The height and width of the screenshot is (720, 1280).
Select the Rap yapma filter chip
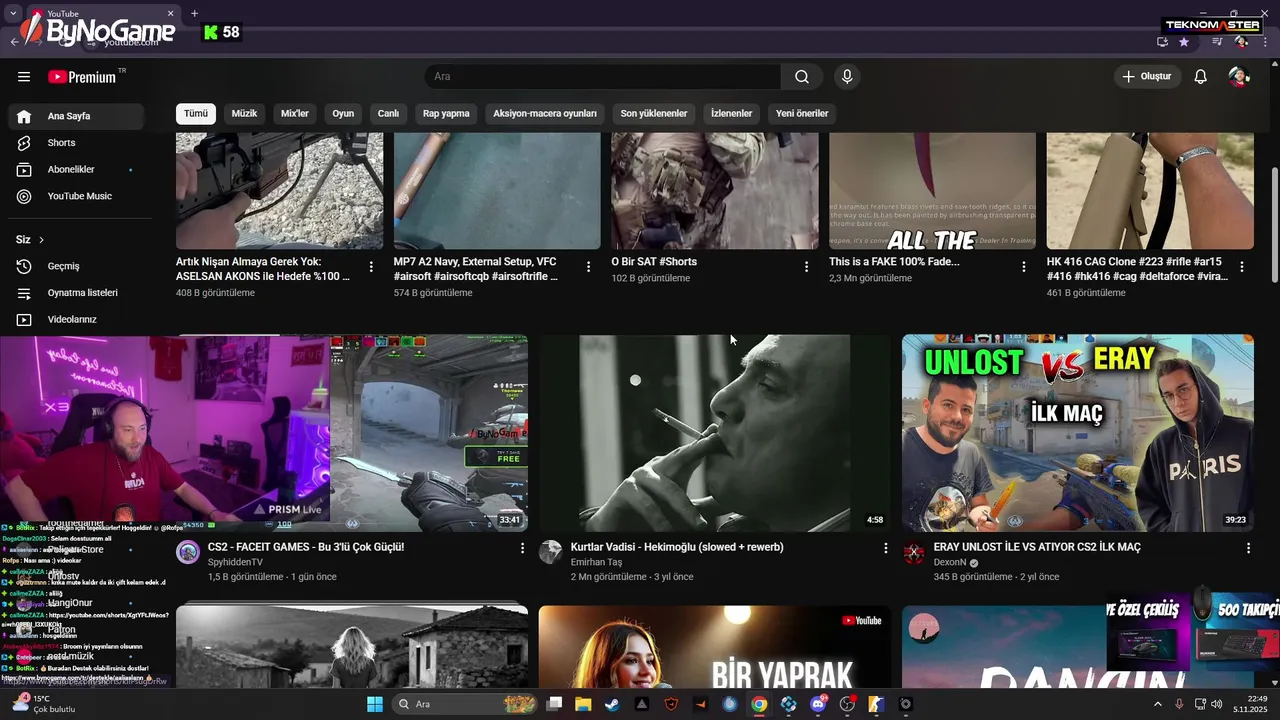(x=446, y=114)
